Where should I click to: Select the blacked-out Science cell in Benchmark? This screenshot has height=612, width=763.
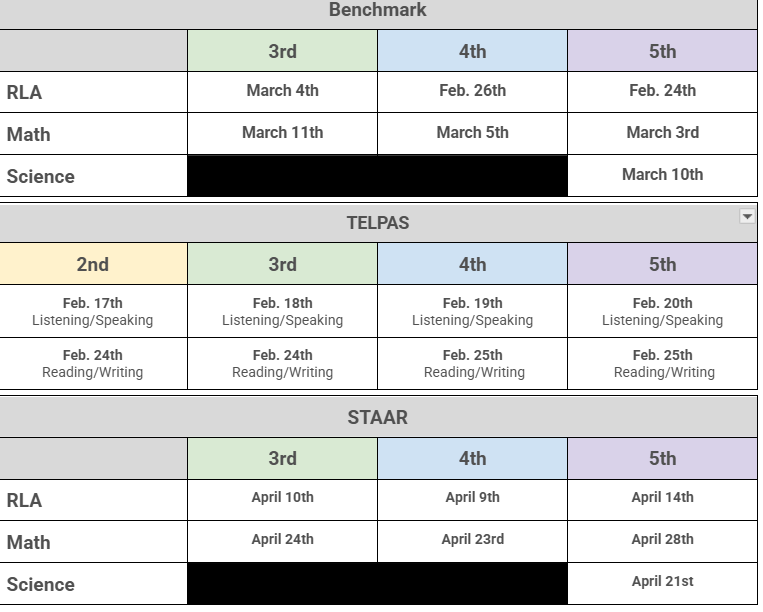coord(377,176)
